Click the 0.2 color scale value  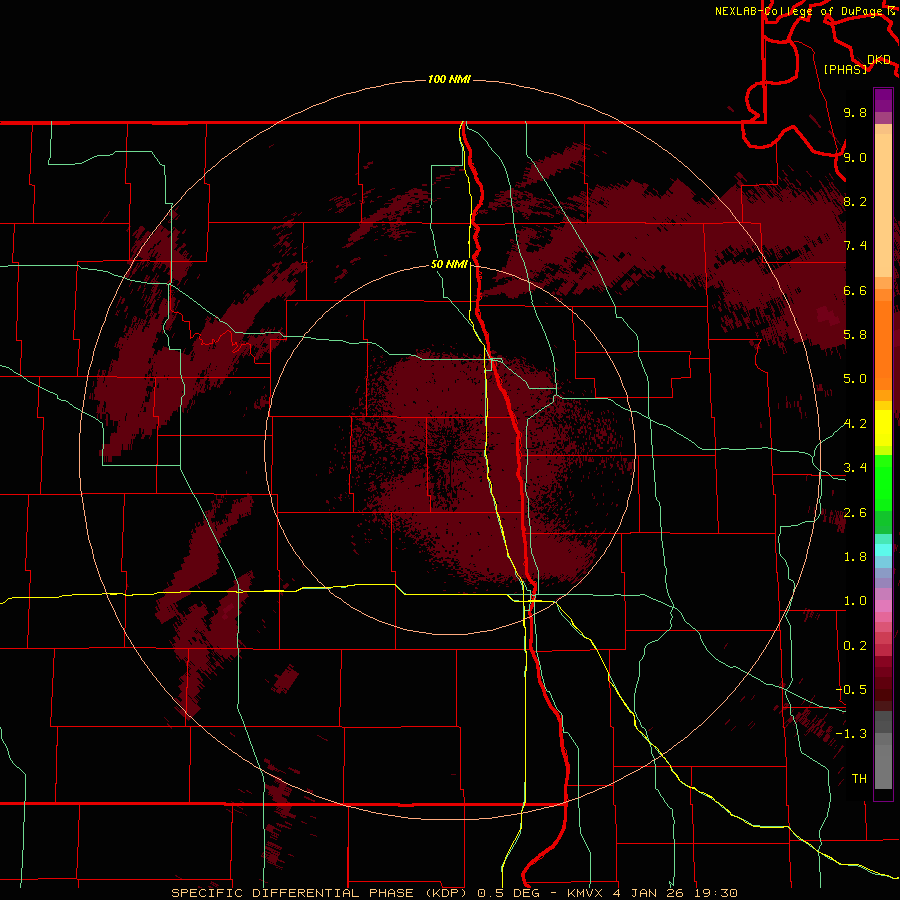click(855, 646)
